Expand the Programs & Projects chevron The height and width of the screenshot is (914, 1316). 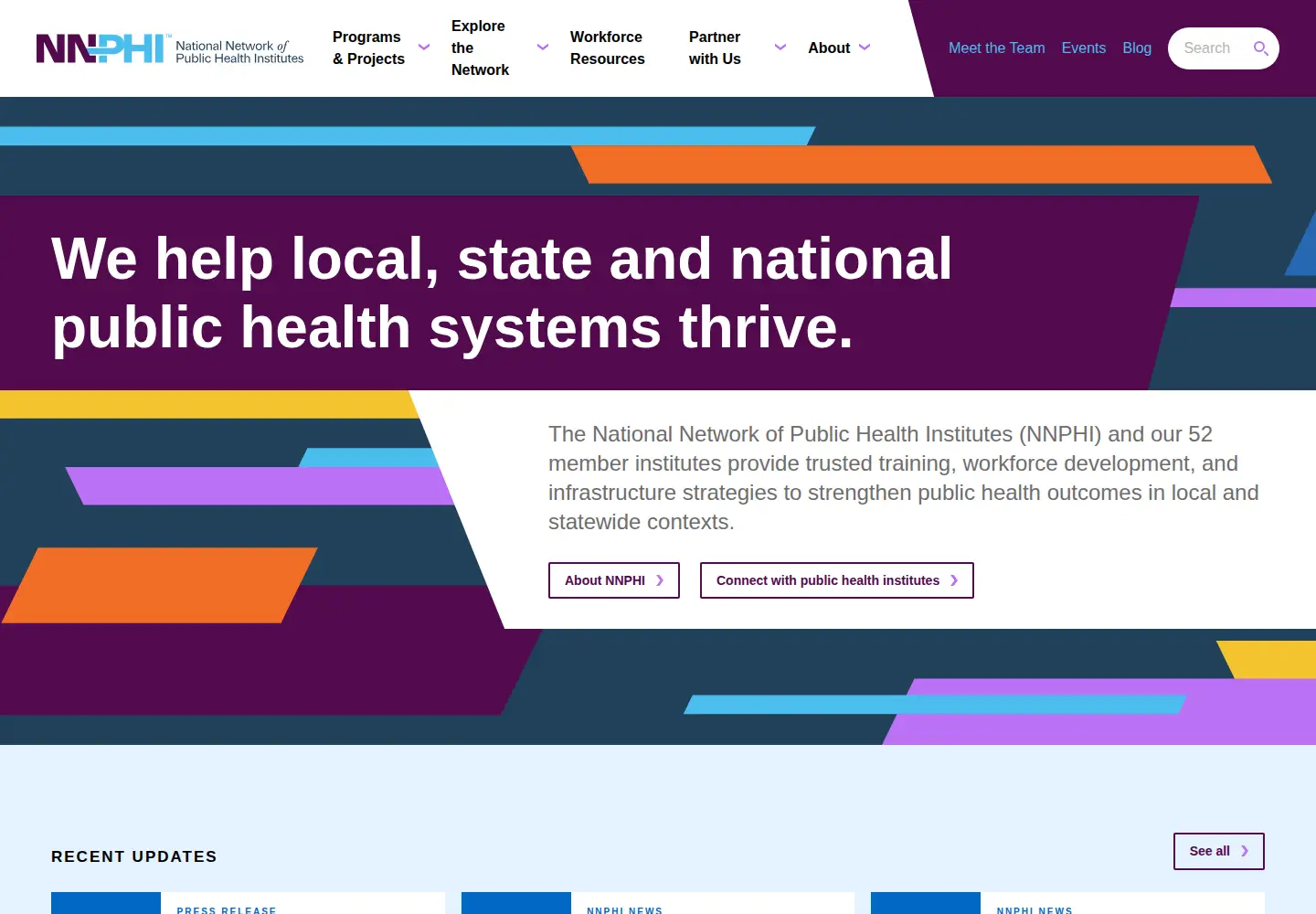click(424, 48)
